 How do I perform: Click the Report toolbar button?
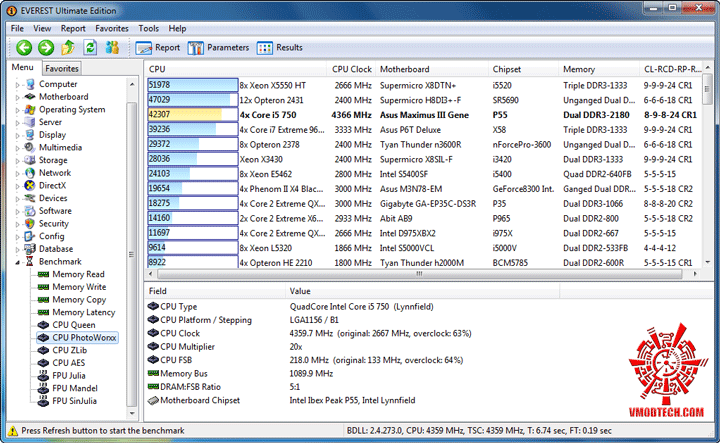[158, 48]
